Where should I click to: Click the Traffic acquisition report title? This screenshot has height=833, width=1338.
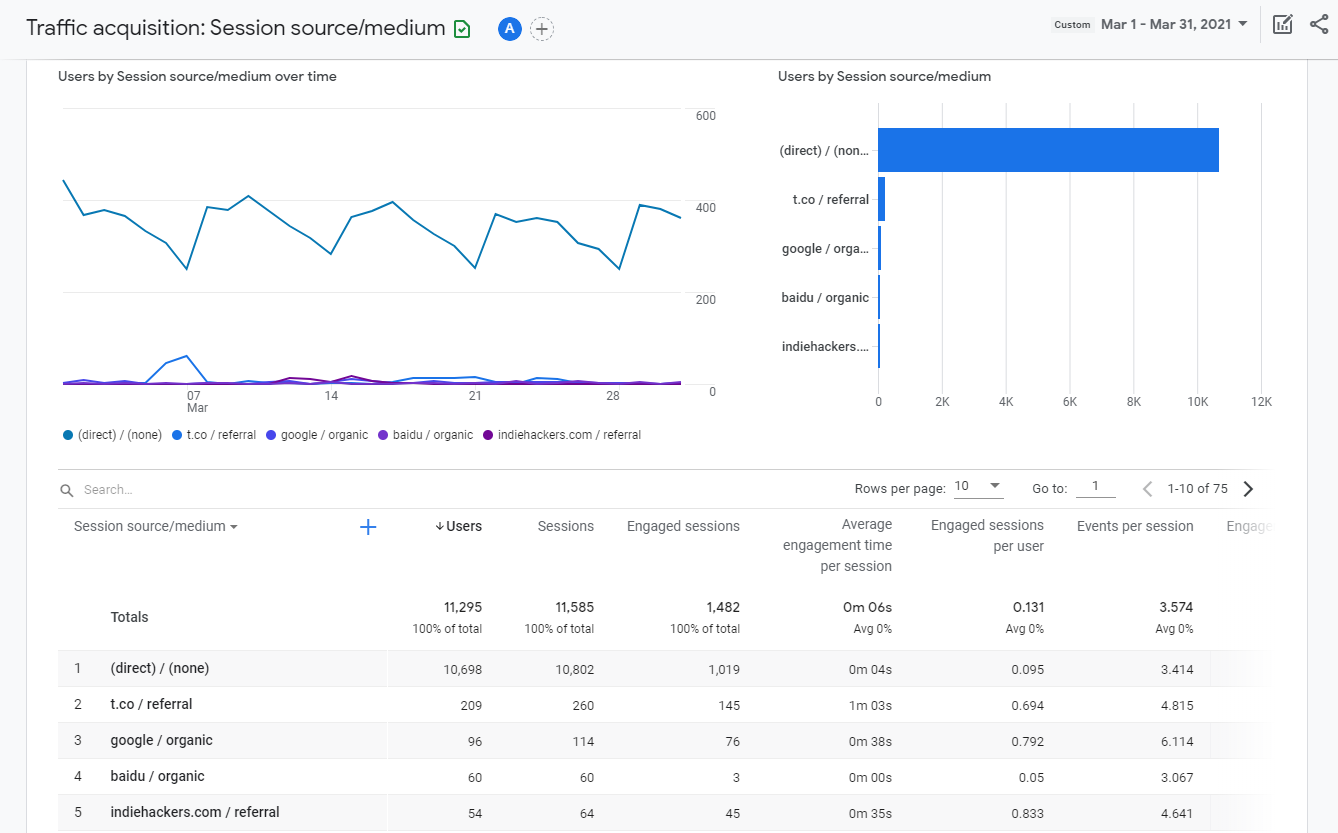[x=236, y=28]
